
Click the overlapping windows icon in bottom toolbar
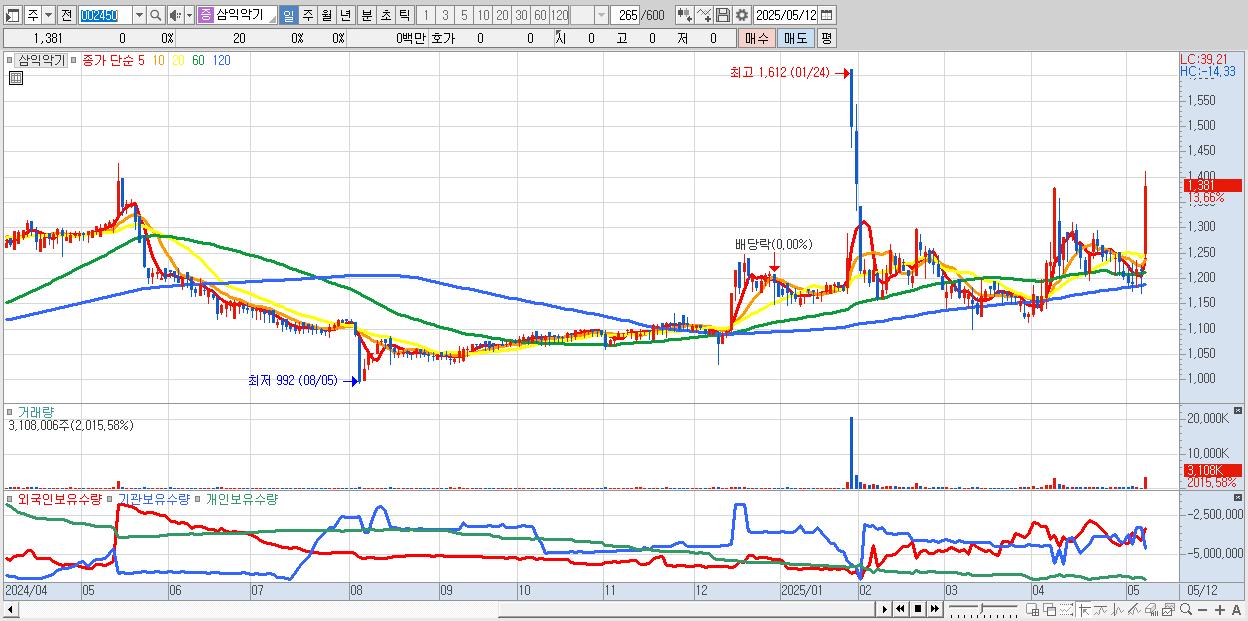(x=1049, y=609)
